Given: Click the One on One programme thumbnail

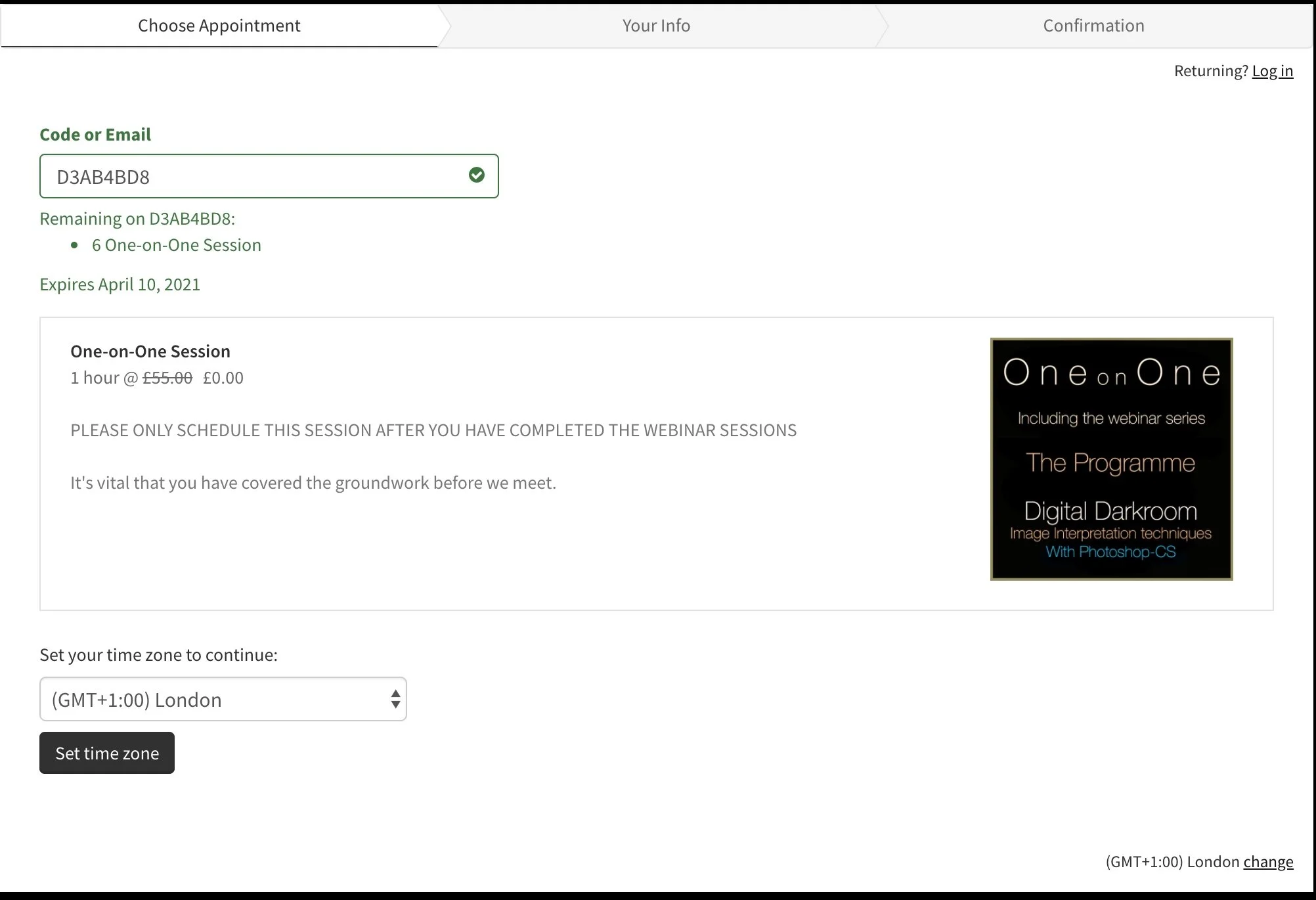Looking at the screenshot, I should (x=1111, y=459).
